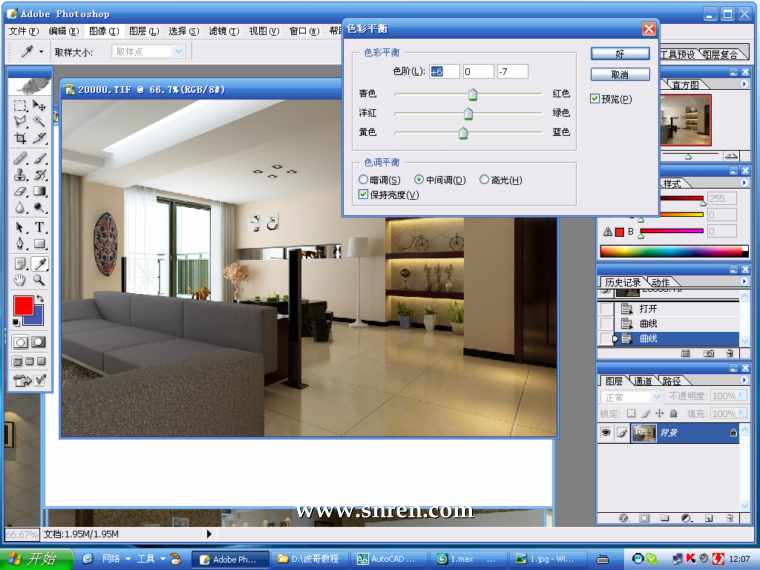Image resolution: width=760 pixels, height=570 pixels.
Task: Select the Brush tool
Action: [39, 158]
